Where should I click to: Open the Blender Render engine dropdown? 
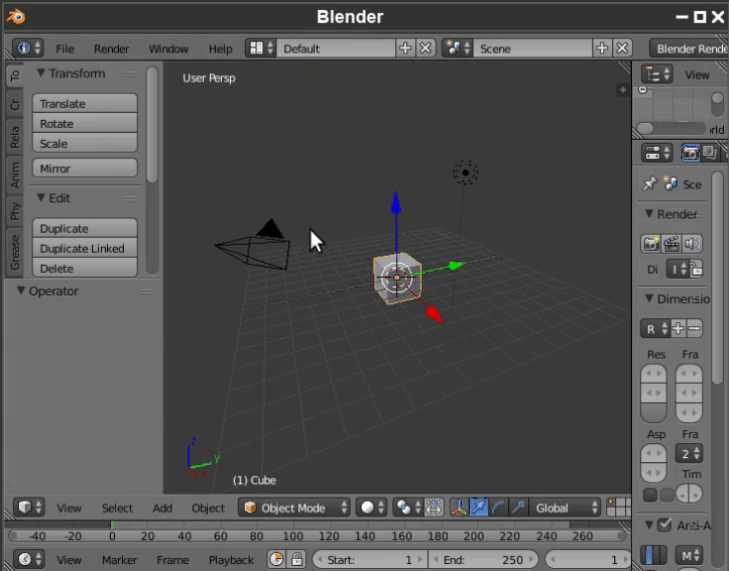(689, 48)
